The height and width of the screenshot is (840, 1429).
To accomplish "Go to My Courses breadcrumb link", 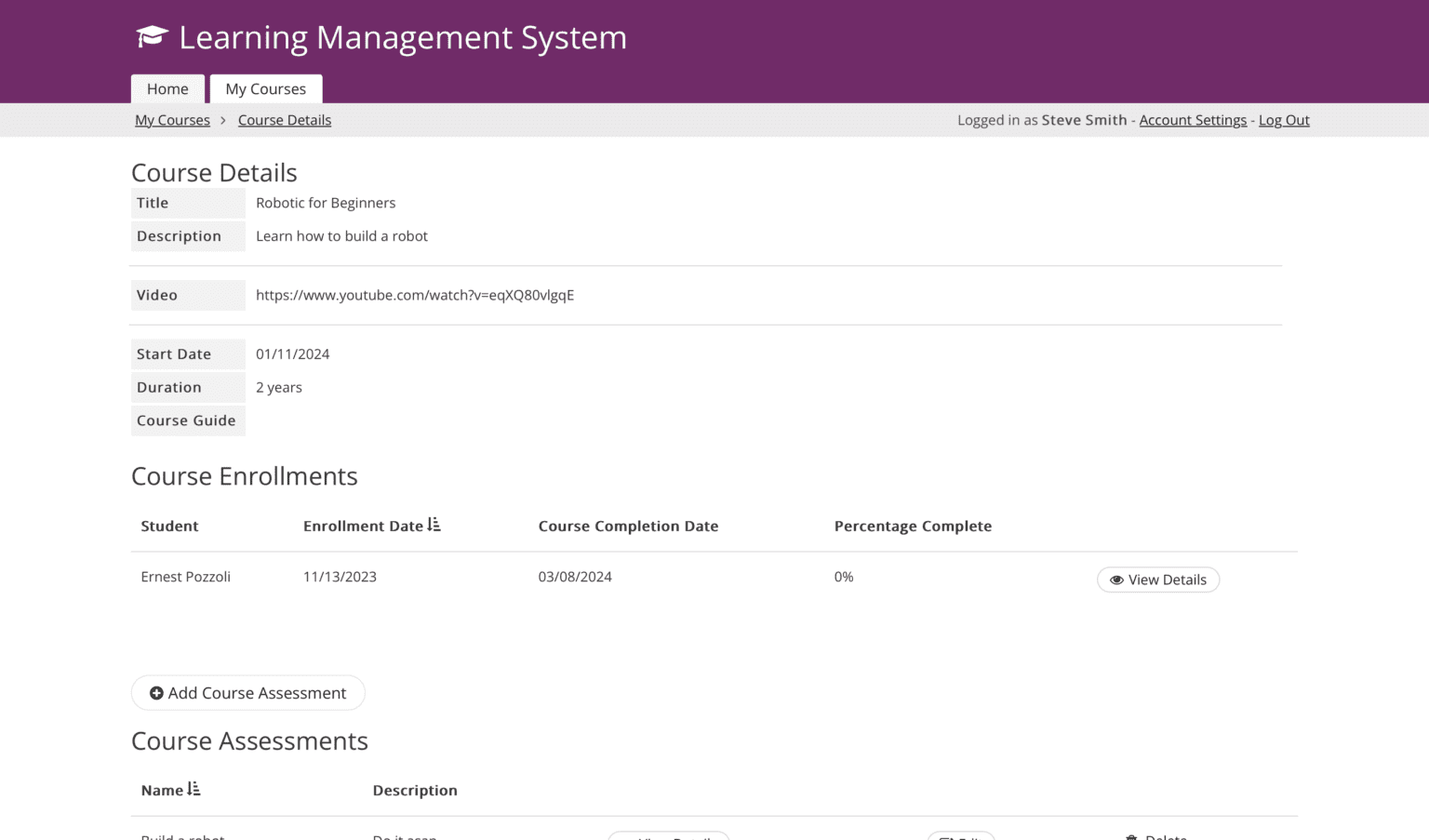I will 172,120.
